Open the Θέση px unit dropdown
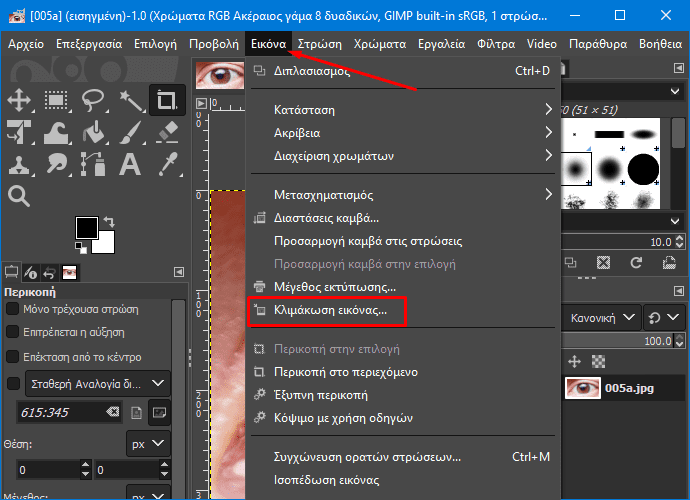Screen dimensions: 690x500 148,444
